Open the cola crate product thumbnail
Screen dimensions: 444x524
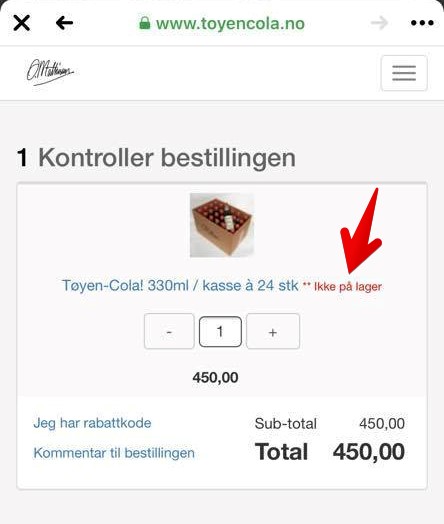click(x=222, y=225)
